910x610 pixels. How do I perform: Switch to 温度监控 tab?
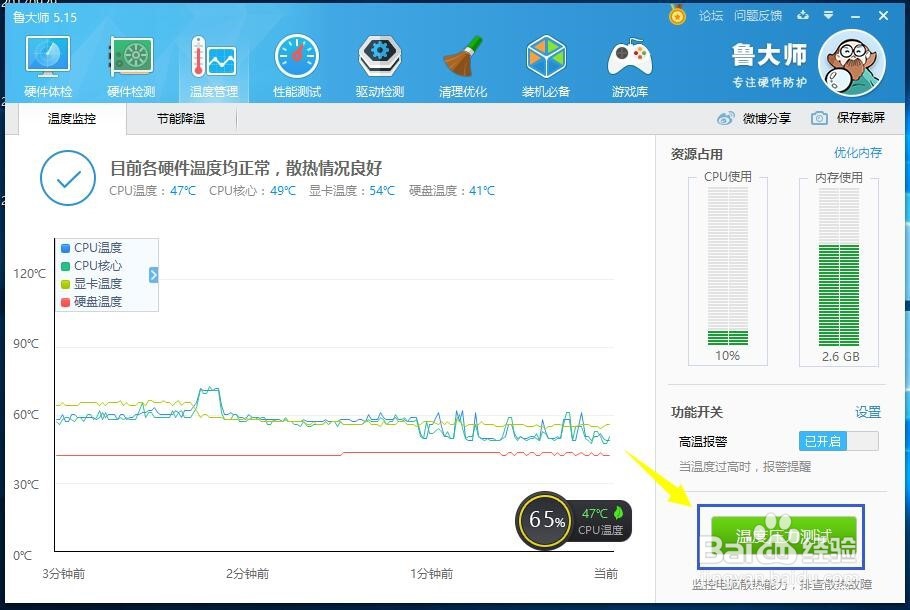click(x=72, y=119)
